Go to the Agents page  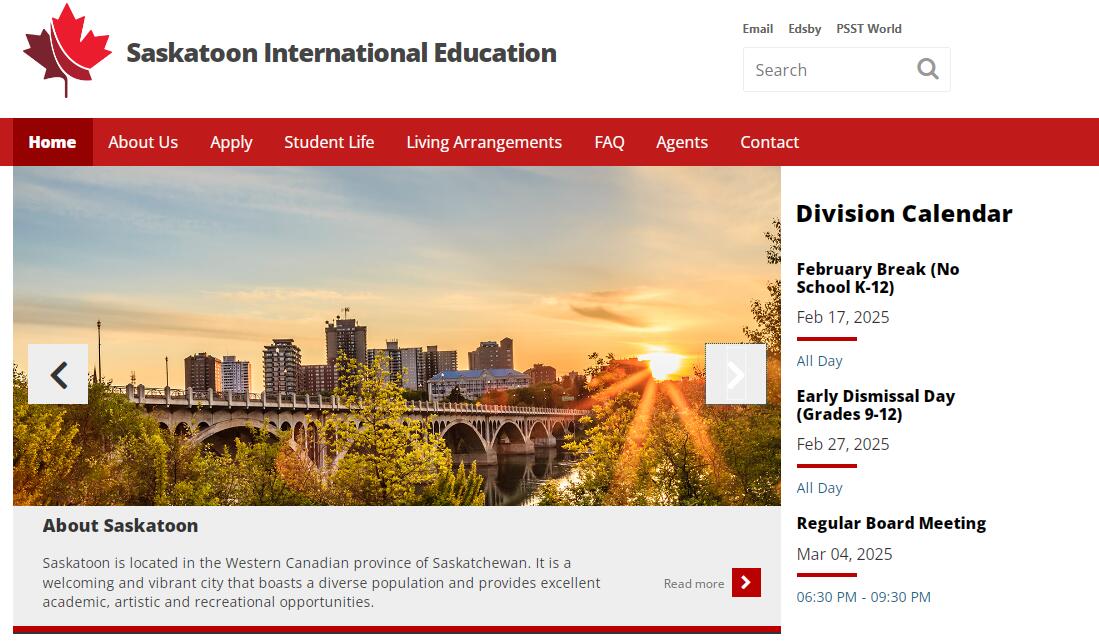pos(682,142)
